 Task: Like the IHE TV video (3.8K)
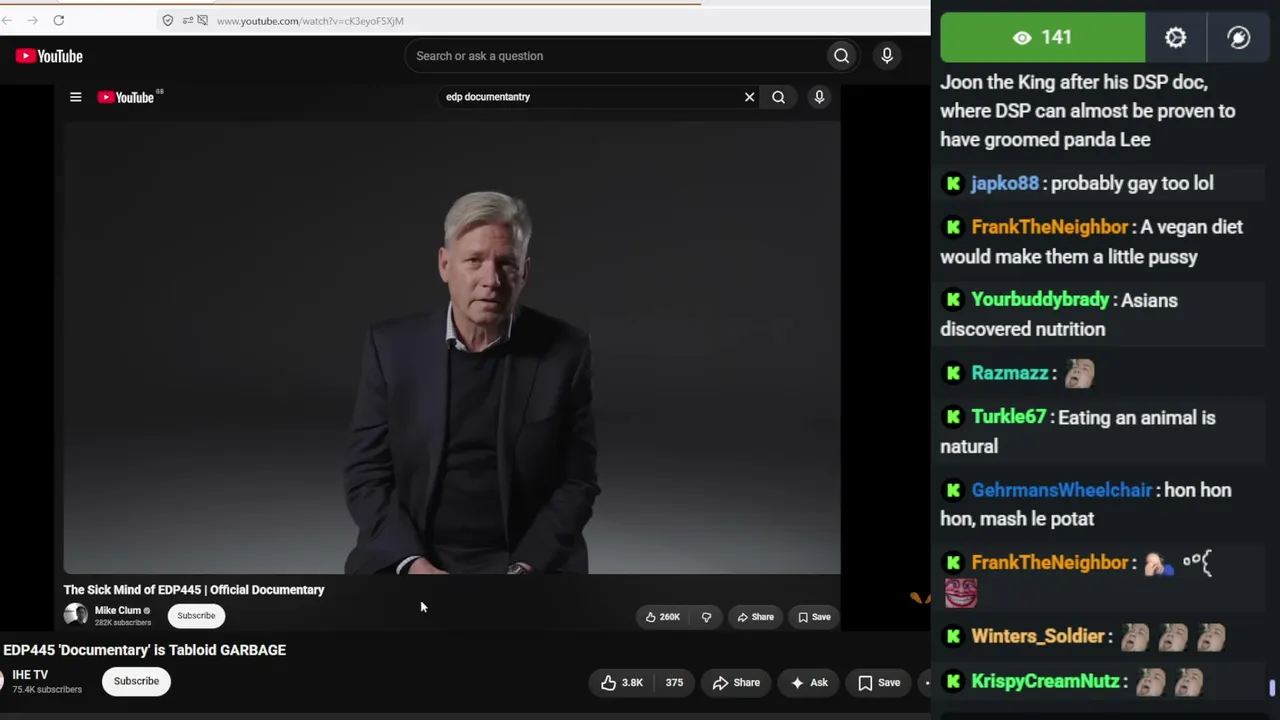[621, 683]
